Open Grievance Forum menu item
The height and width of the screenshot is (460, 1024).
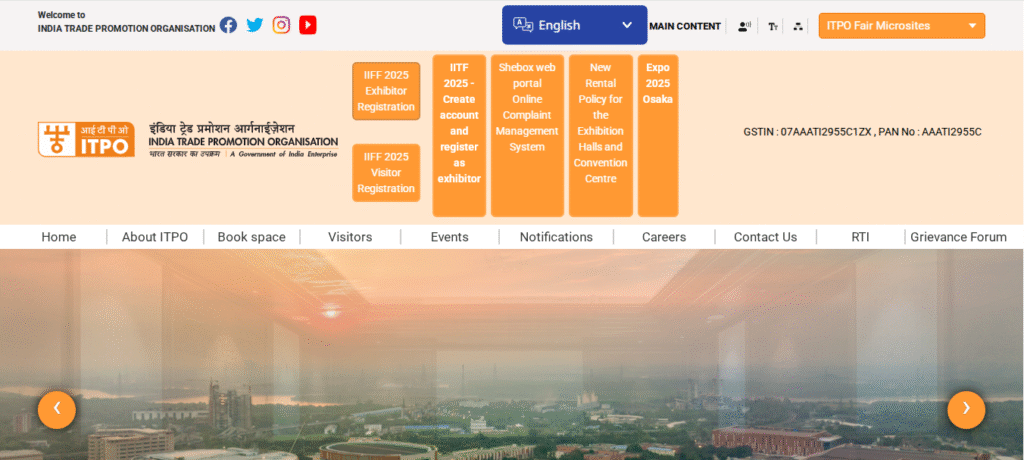pos(959,237)
